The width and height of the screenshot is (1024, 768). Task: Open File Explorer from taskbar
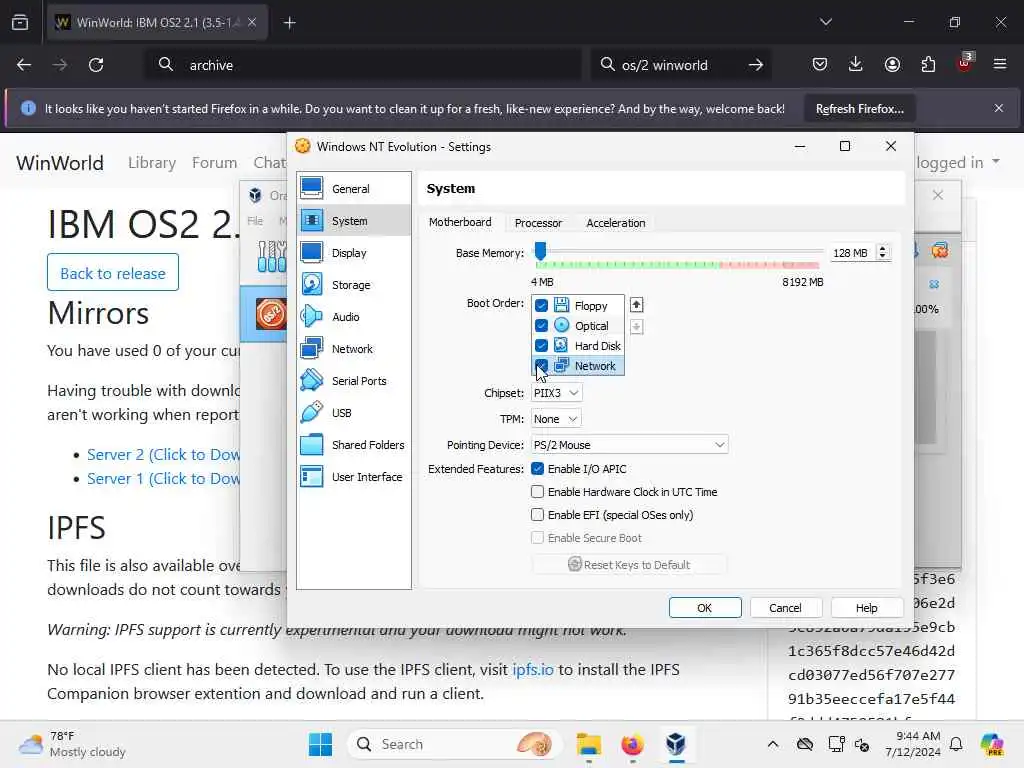[588, 744]
